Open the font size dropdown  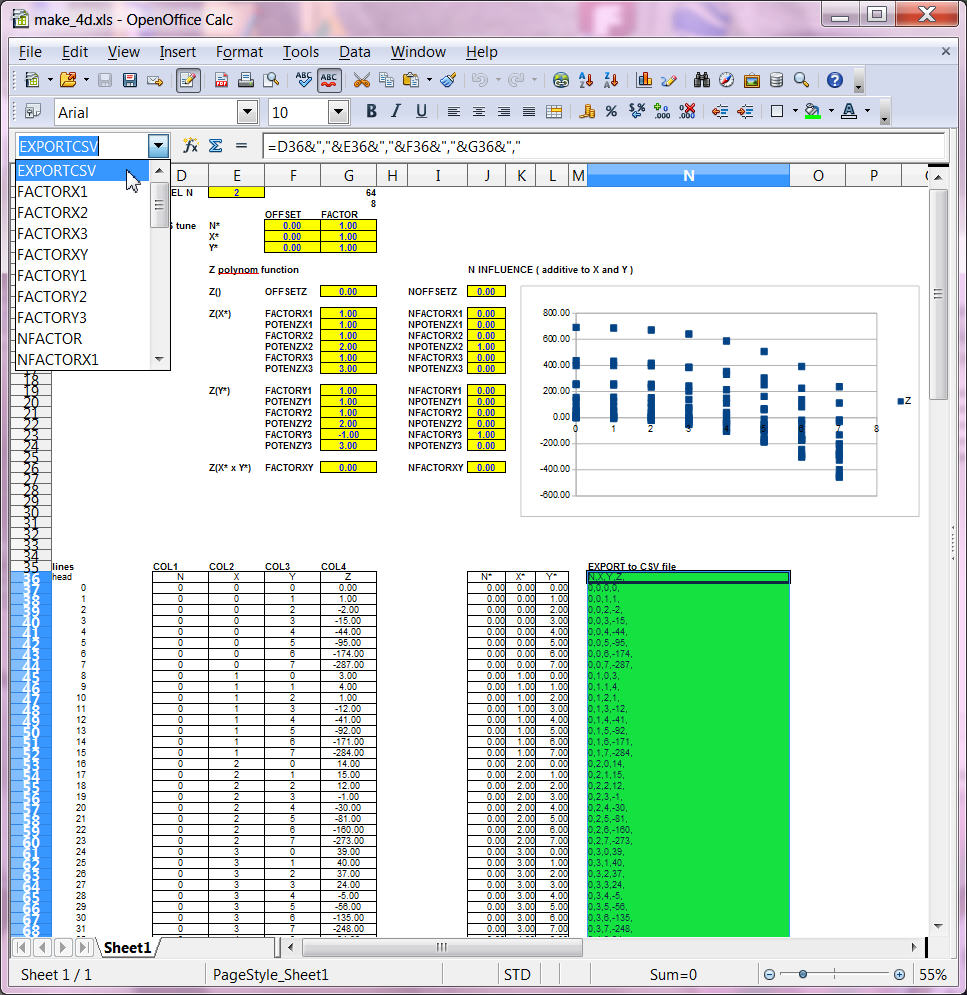point(338,112)
